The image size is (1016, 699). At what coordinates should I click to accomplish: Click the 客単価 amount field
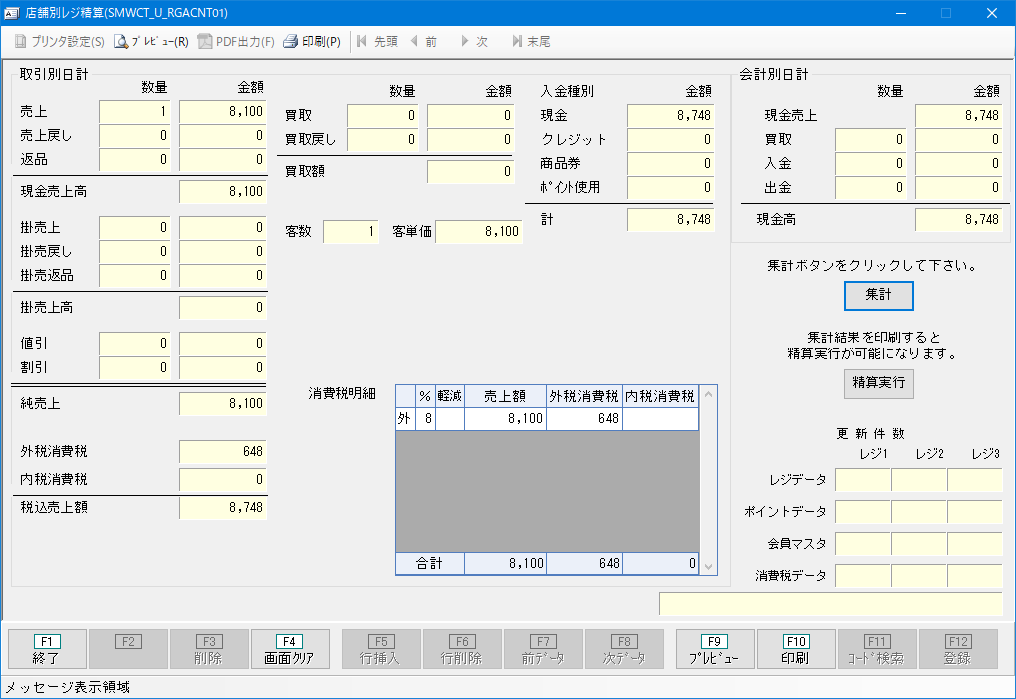[478, 232]
